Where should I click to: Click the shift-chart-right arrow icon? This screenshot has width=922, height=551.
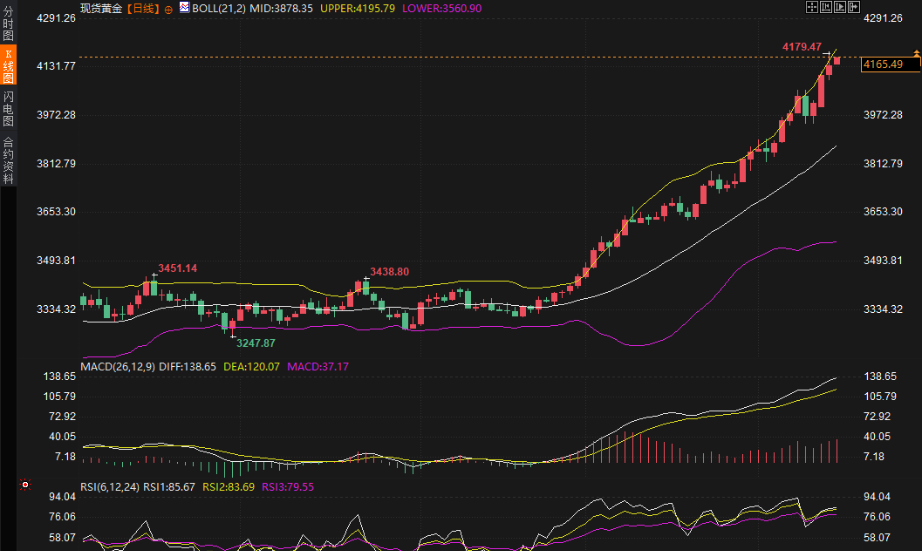click(854, 7)
